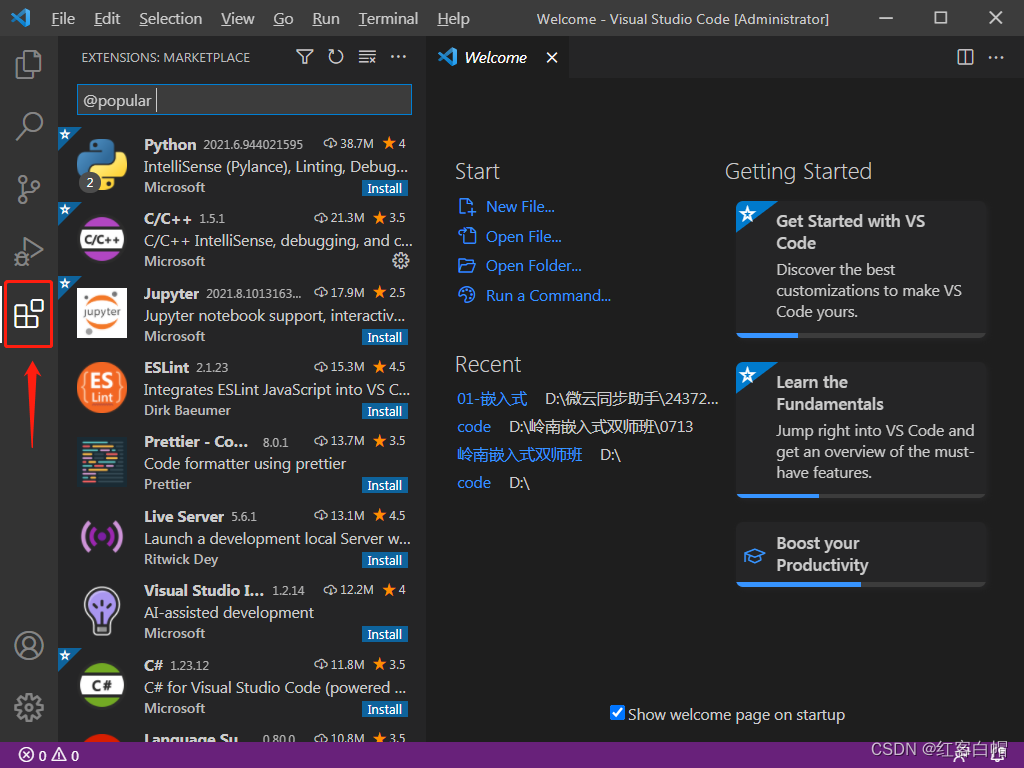Viewport: 1024px width, 768px height.
Task: Select Ritwick Dey publisher text
Action: [x=181, y=560]
